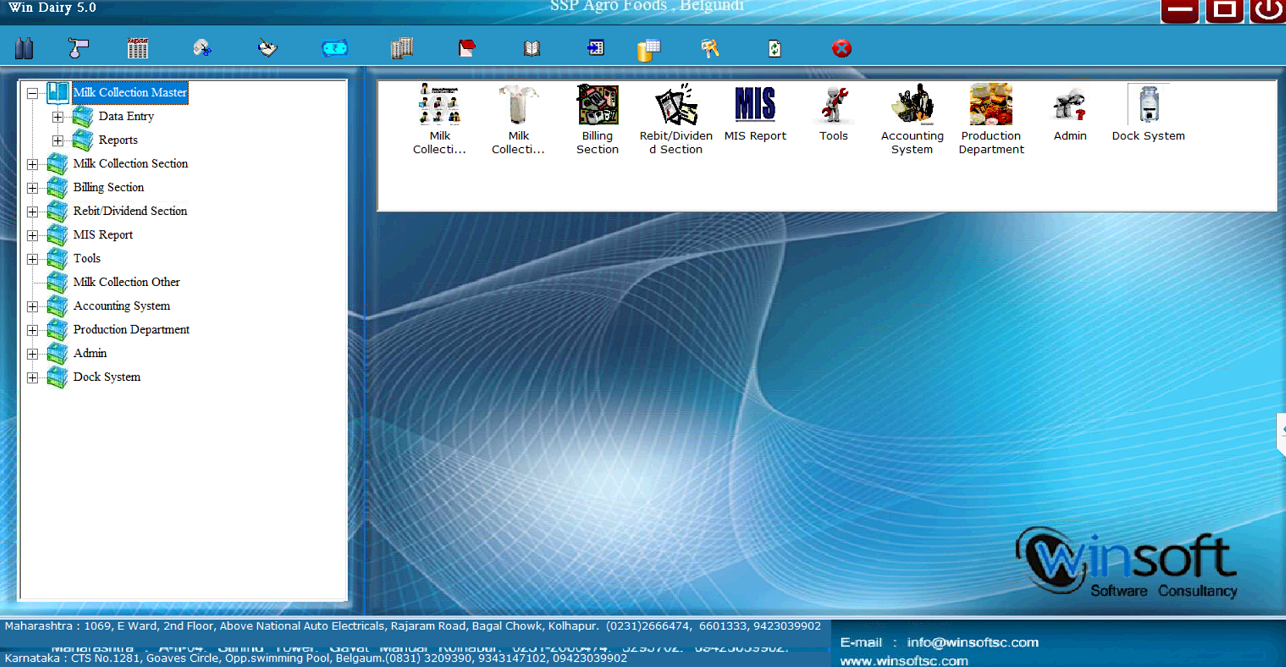Expand the Billing Section tree node
Image resolution: width=1286 pixels, height=667 pixels.
pyautogui.click(x=33, y=188)
